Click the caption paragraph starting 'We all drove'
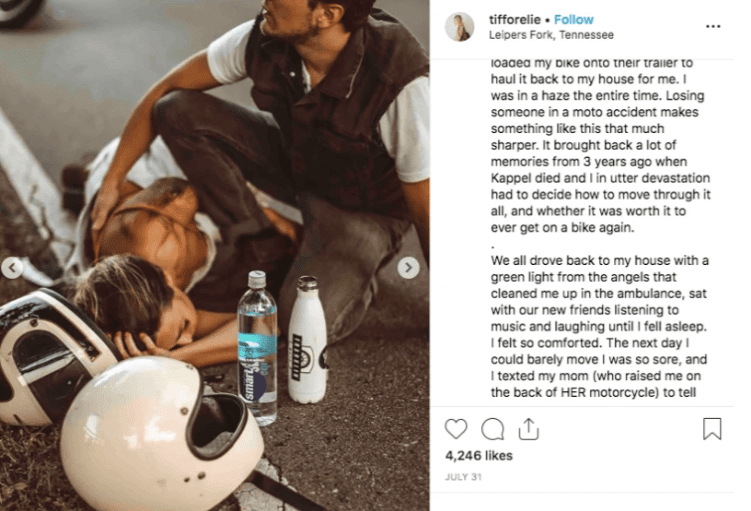Image resolution: width=751 pixels, height=511 pixels. pyautogui.click(x=600, y=326)
